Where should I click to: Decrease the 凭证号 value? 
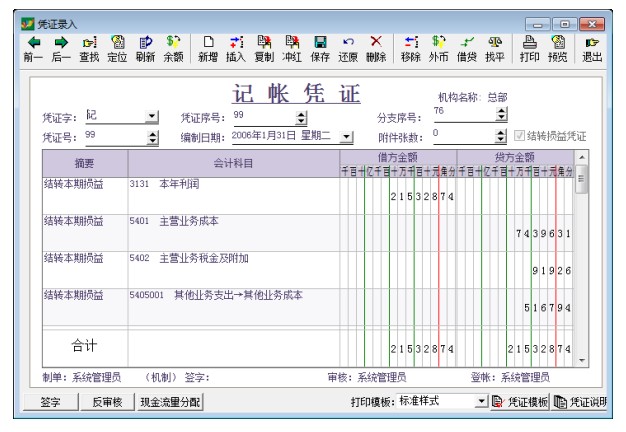(x=153, y=141)
